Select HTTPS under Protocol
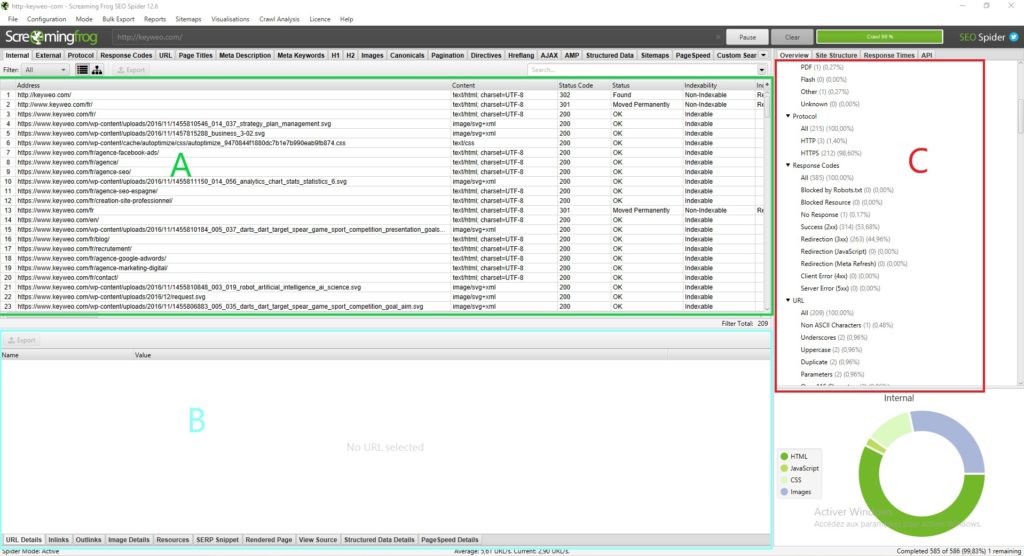The image size is (1024, 556). (x=831, y=153)
